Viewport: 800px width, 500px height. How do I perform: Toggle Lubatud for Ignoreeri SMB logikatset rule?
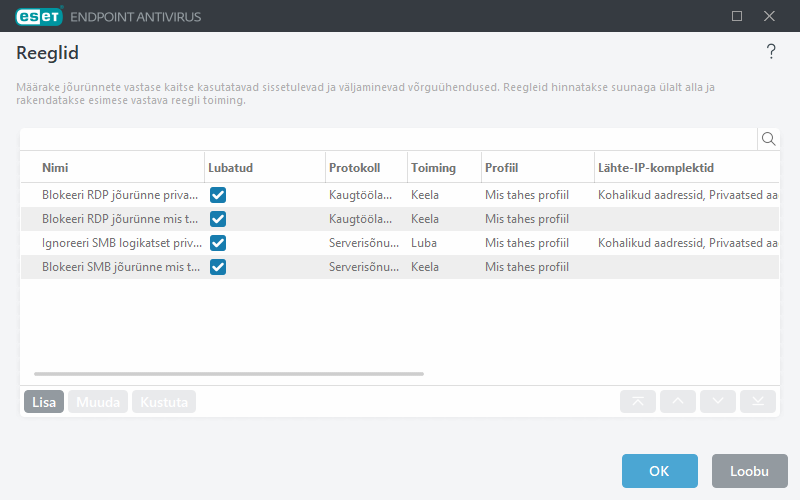(218, 243)
